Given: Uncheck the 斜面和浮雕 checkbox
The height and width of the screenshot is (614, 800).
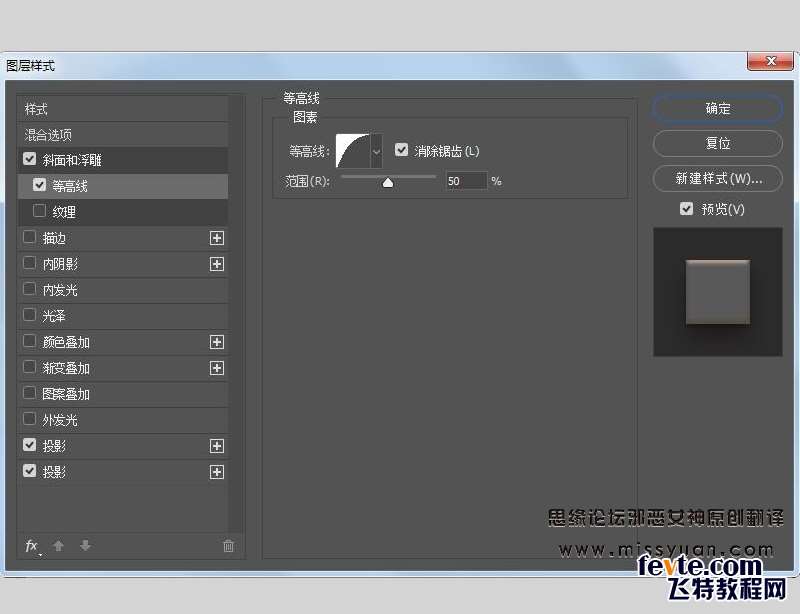Looking at the screenshot, I should [30, 159].
